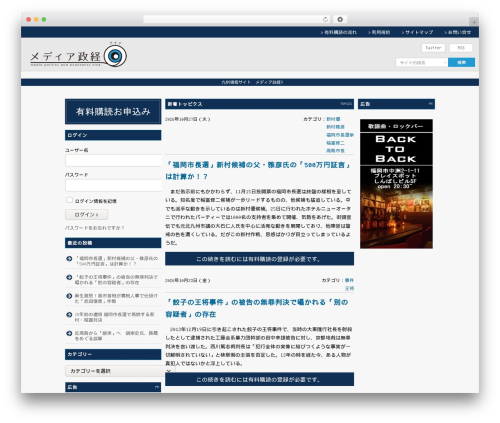Open a new browser tab with plus button
Image resolution: width=500 pixels, height=423 pixels.
point(474,22)
